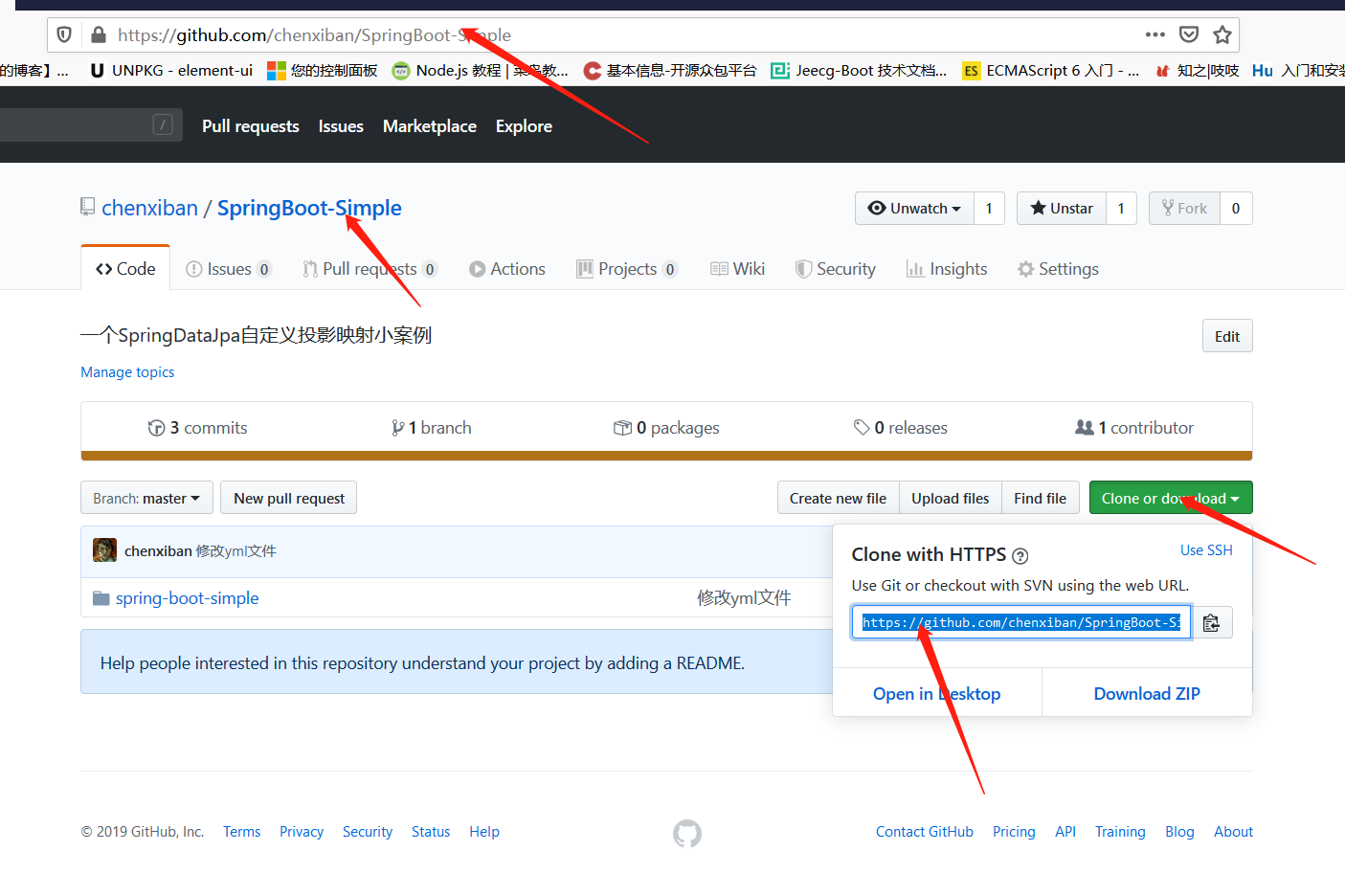
Task: Click the Unstar button
Action: [x=1062, y=209]
